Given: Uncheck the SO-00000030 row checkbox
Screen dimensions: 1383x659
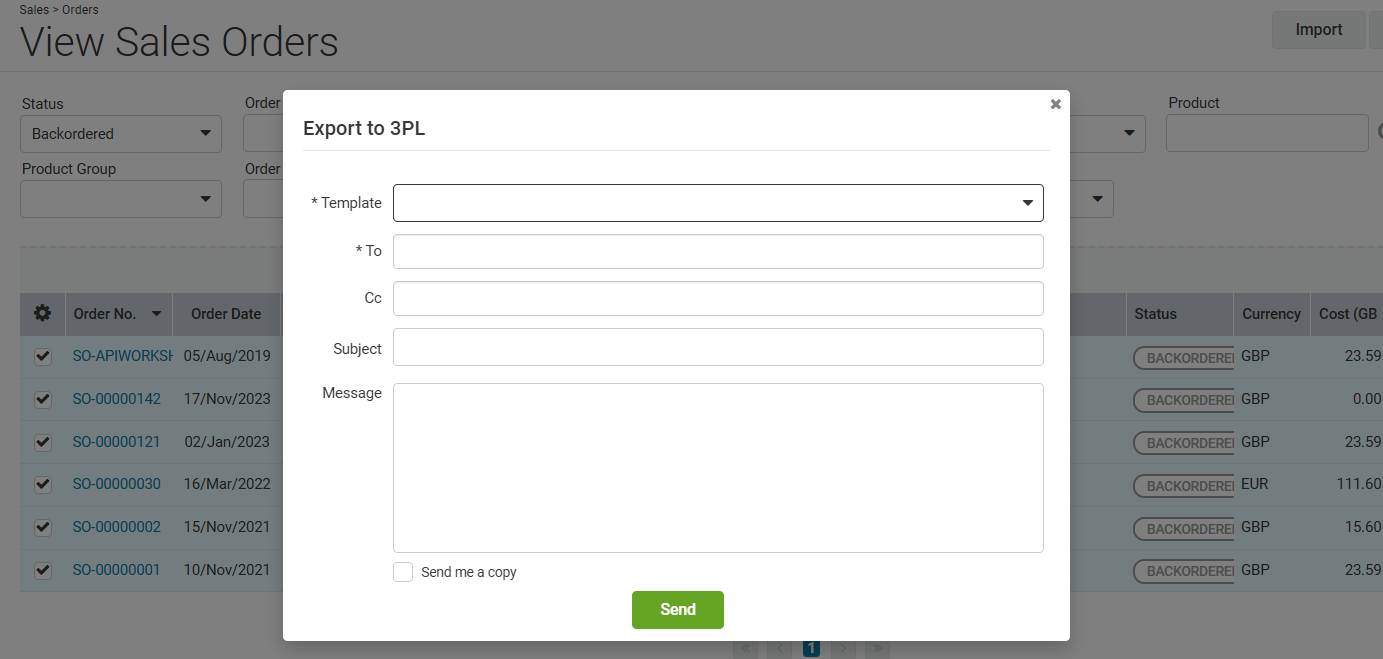Looking at the screenshot, I should click(42, 484).
